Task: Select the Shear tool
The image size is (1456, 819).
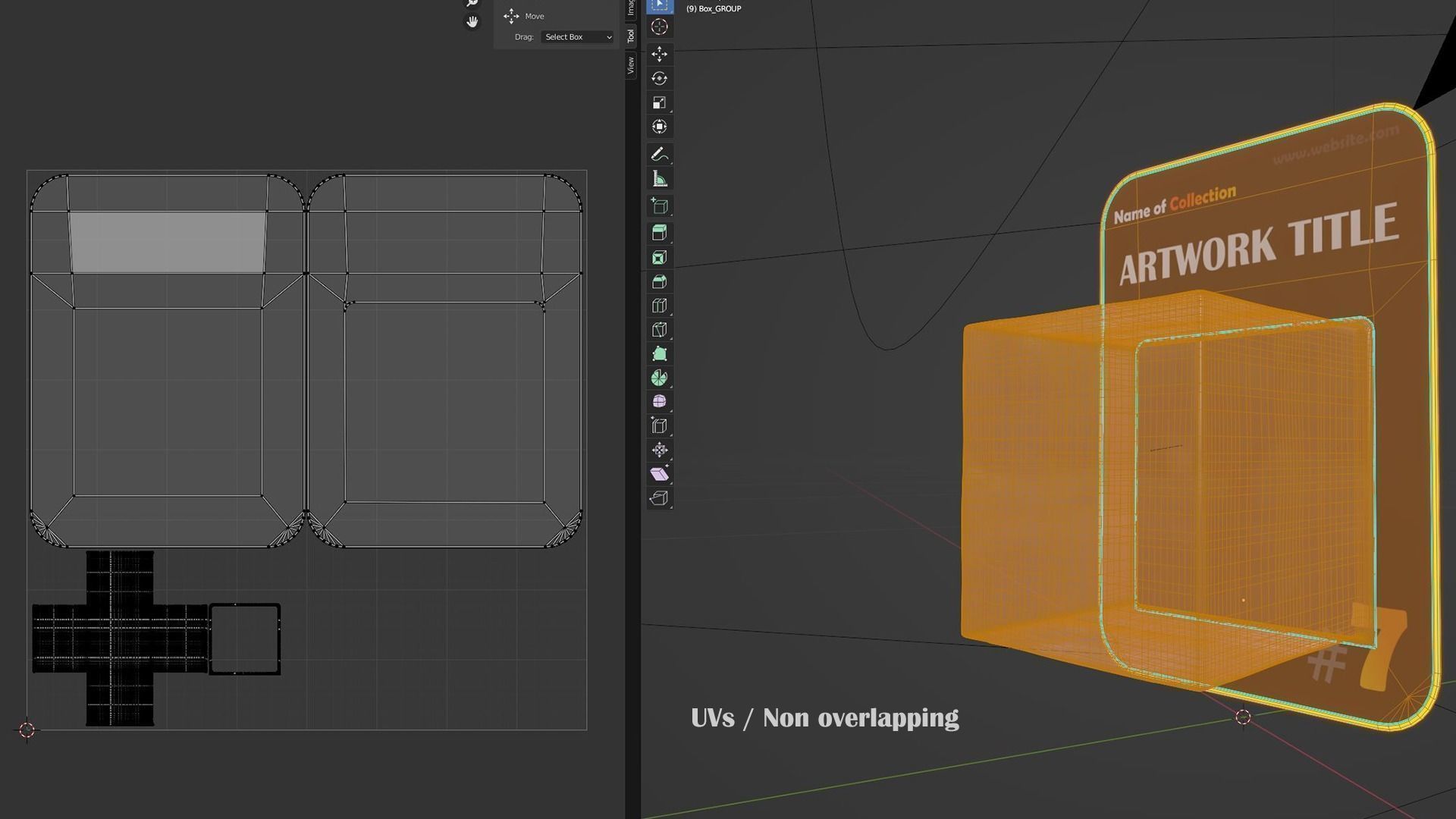Action: pyautogui.click(x=659, y=474)
